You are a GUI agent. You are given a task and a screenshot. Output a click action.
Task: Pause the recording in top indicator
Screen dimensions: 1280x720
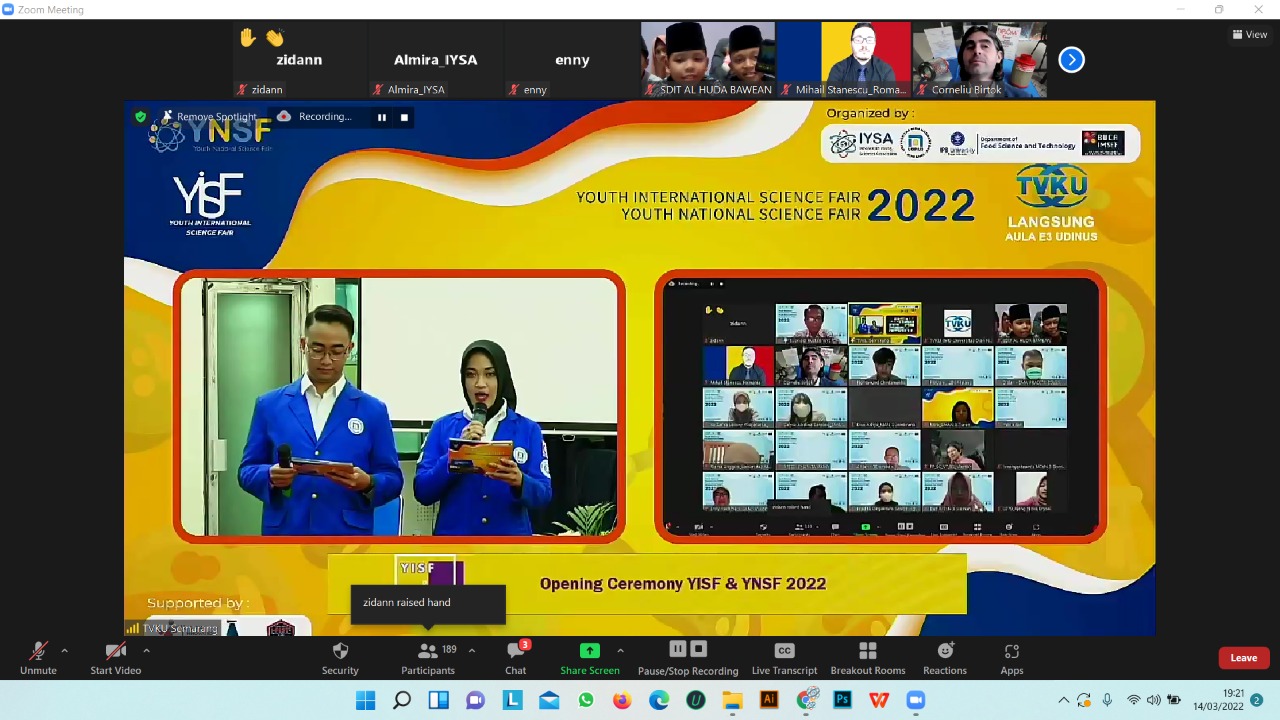tap(381, 117)
